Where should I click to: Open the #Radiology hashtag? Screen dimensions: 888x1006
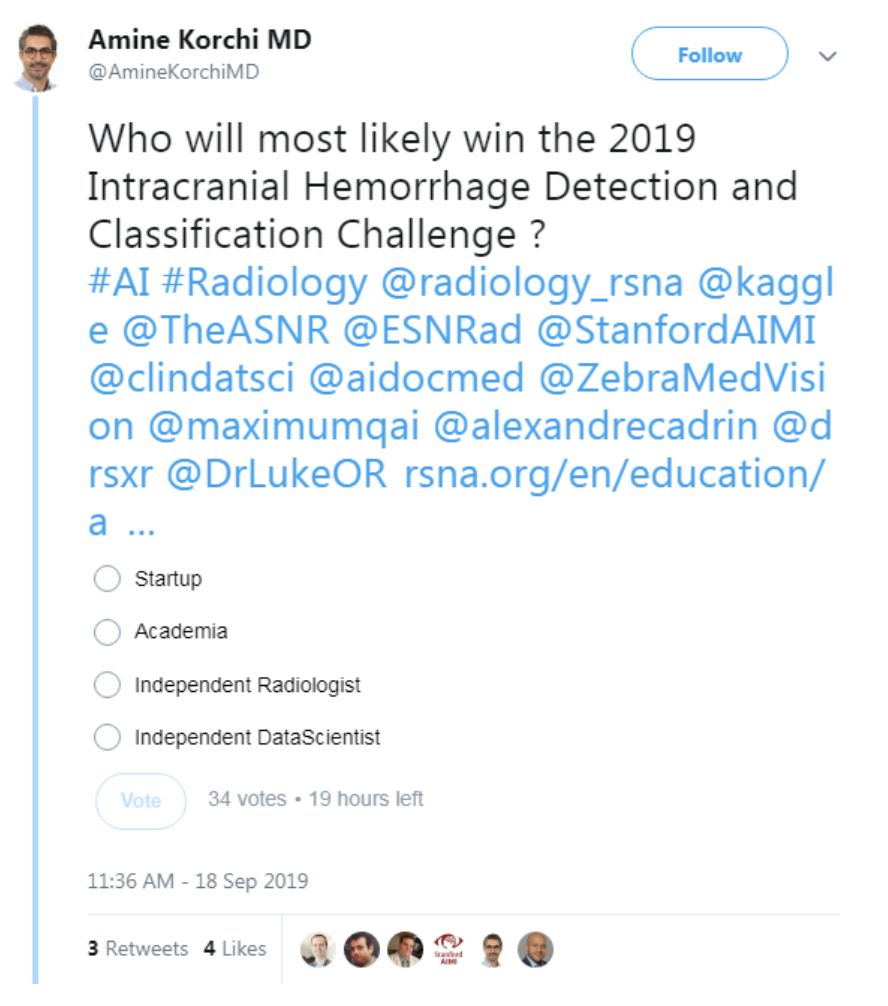[264, 284]
